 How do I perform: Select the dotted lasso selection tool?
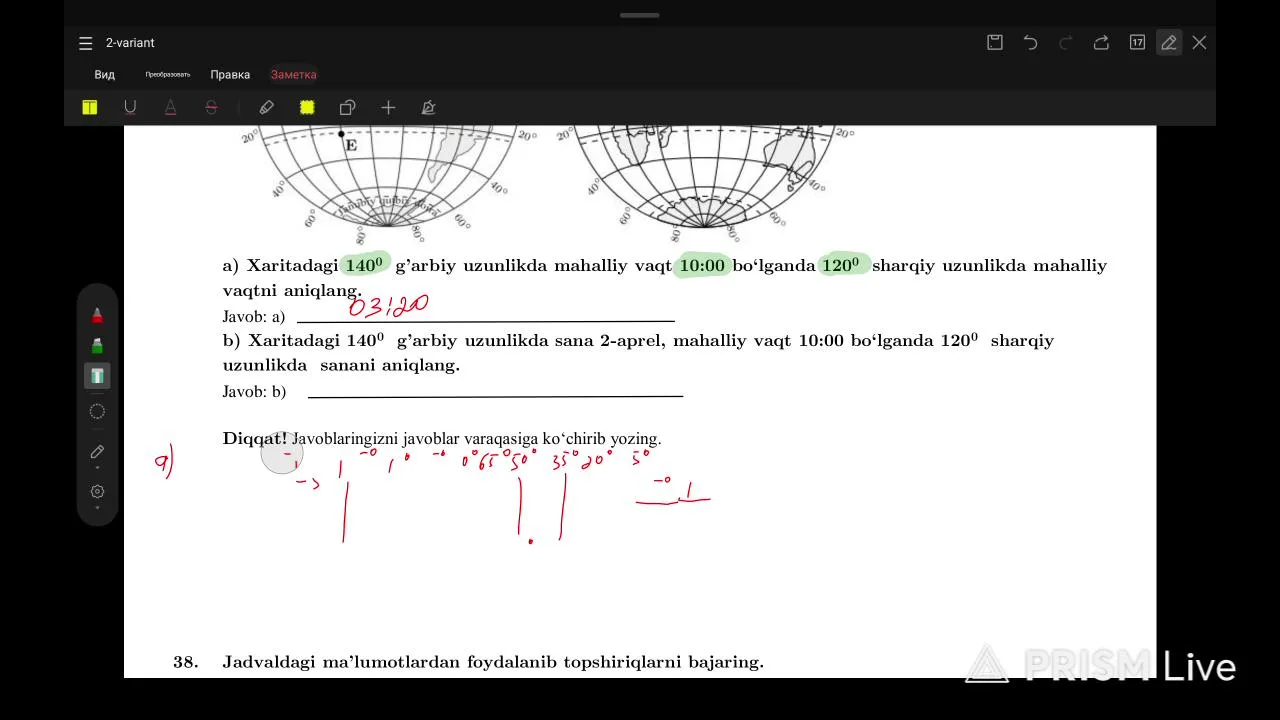click(x=97, y=411)
